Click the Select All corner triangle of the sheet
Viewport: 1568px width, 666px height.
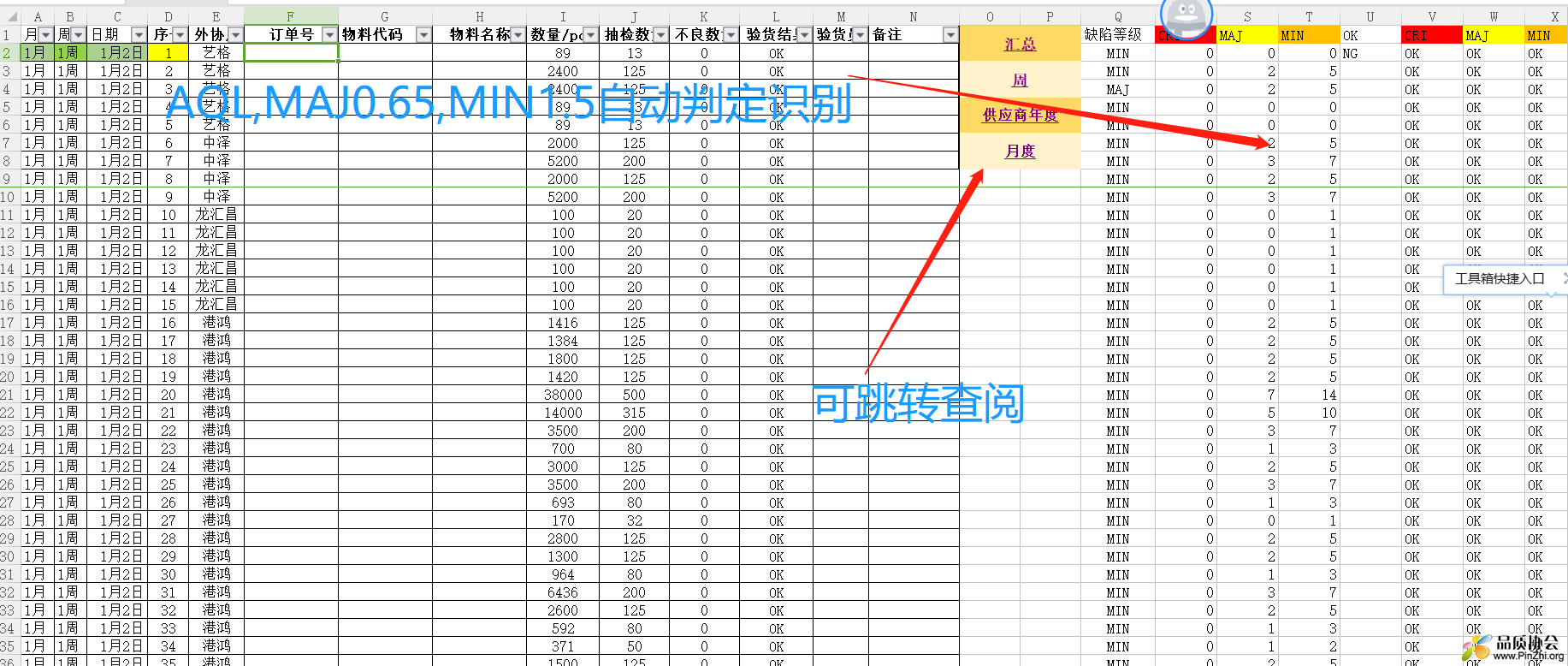[x=9, y=16]
